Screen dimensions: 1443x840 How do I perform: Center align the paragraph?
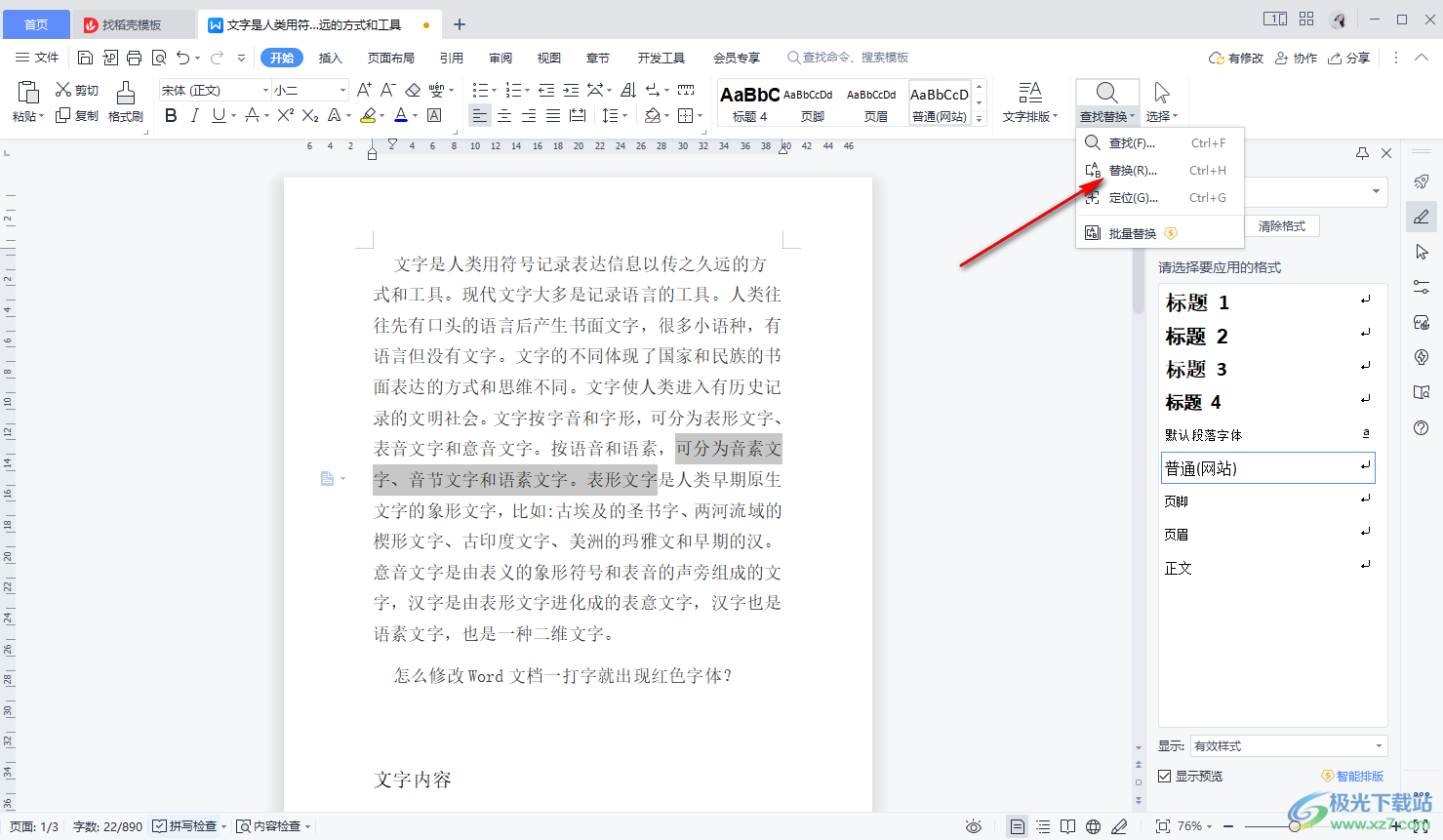(x=504, y=115)
